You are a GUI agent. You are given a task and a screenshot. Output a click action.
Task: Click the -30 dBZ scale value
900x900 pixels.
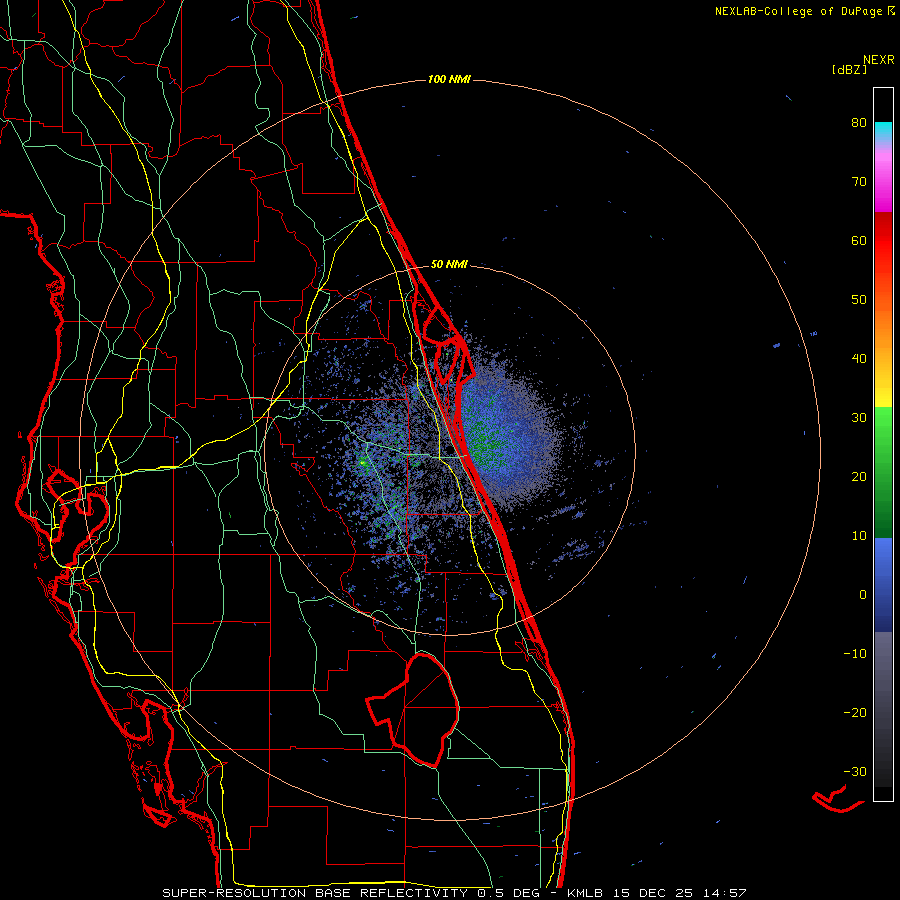[x=855, y=771]
